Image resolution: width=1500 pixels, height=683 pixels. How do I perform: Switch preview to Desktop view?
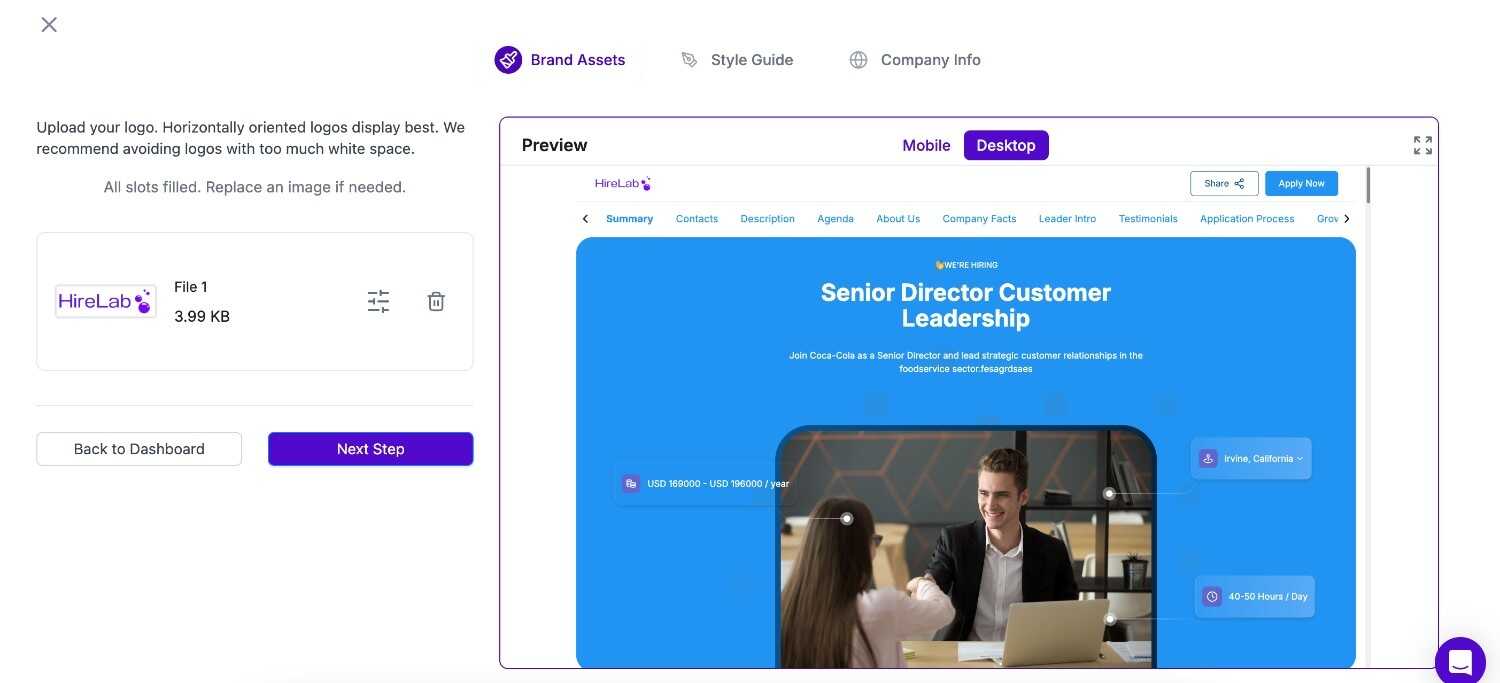[1006, 145]
